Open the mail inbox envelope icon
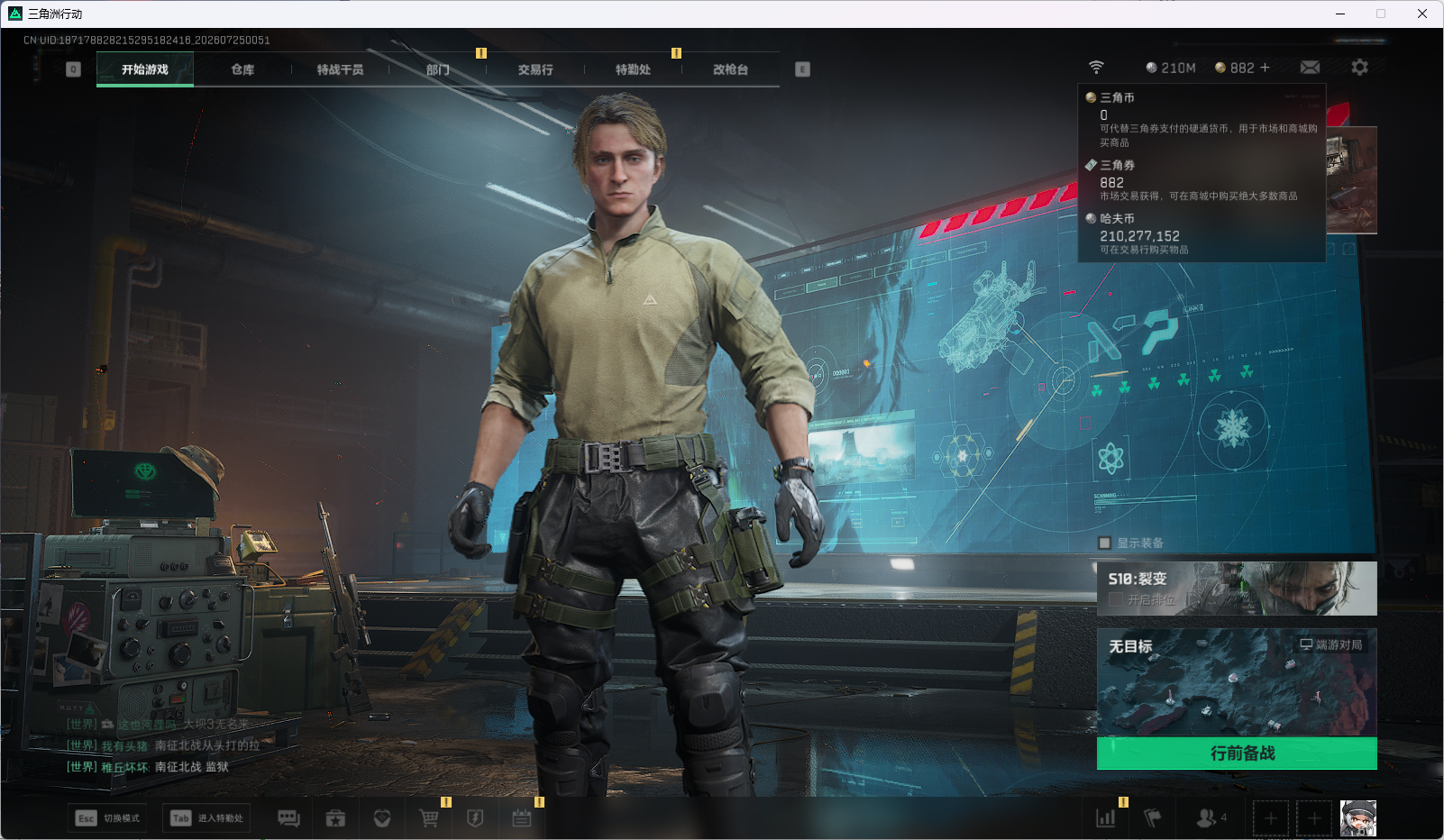 [1310, 68]
